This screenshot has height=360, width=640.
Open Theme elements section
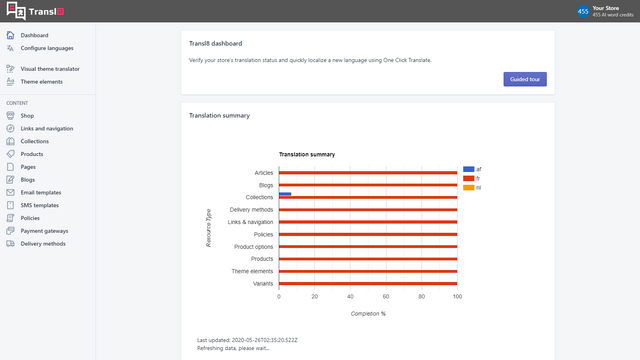point(42,82)
